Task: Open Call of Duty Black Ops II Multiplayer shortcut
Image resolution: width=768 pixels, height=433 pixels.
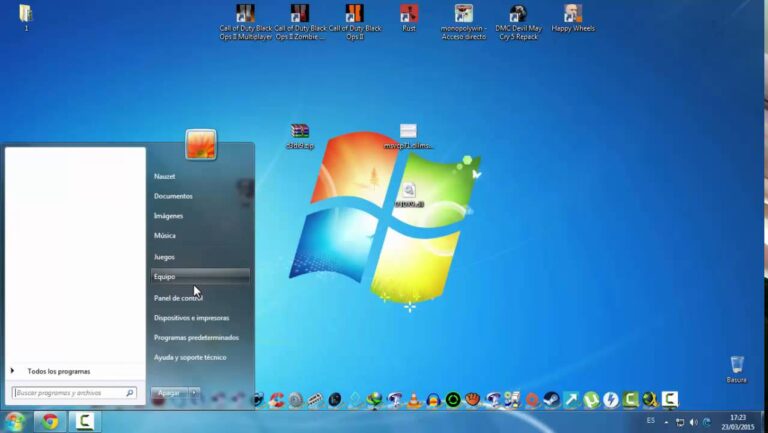Action: [x=245, y=22]
